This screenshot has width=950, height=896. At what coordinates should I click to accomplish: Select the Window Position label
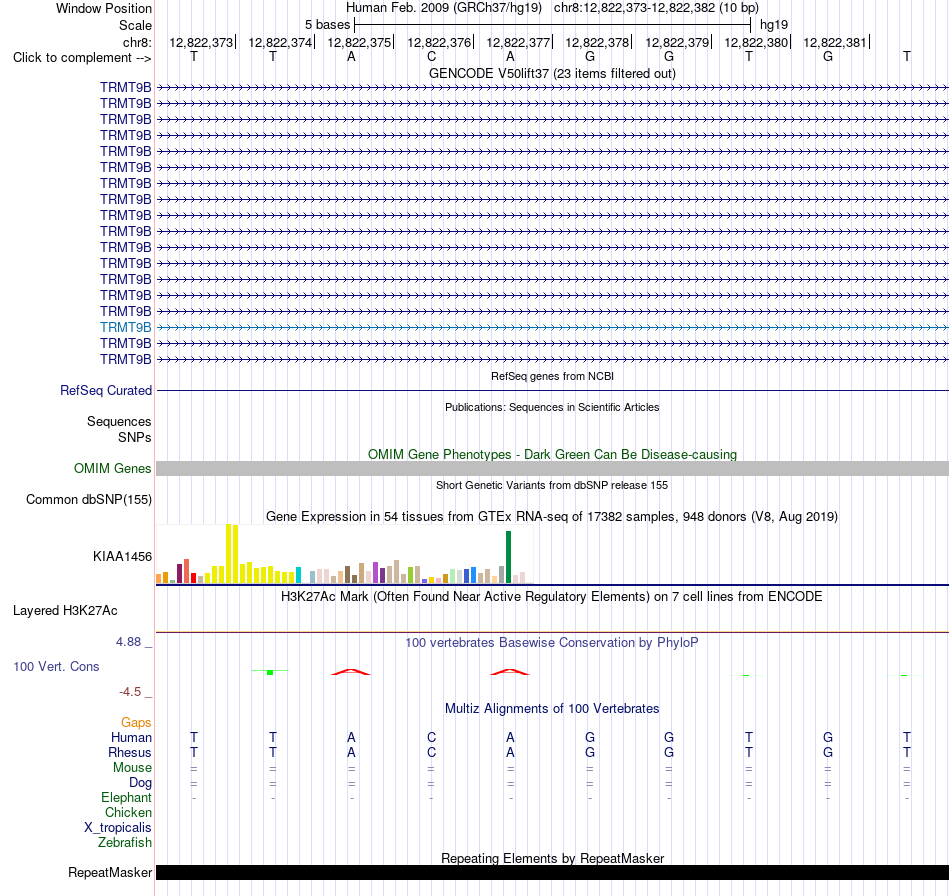pos(104,8)
